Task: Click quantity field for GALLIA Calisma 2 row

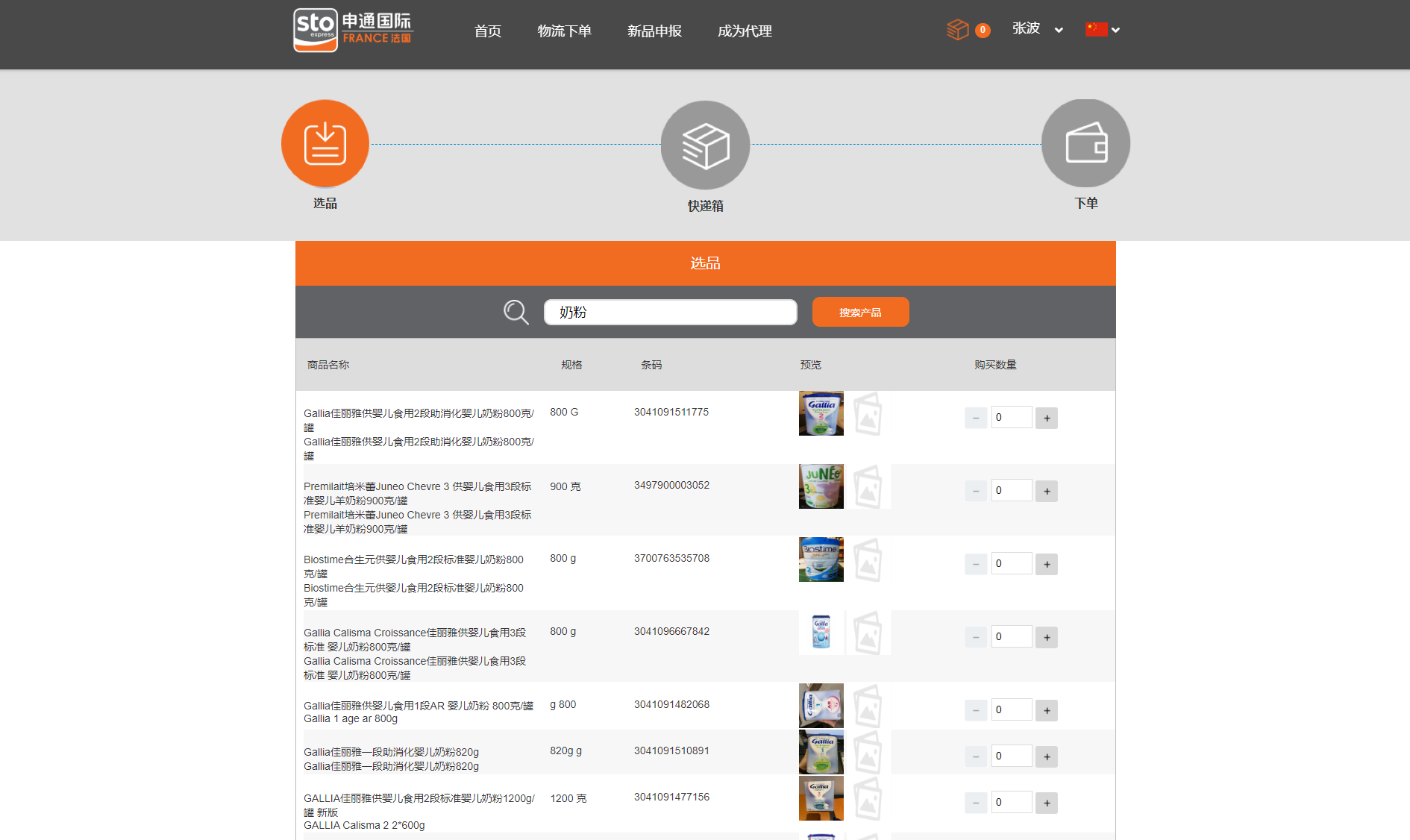Action: click(x=1011, y=803)
